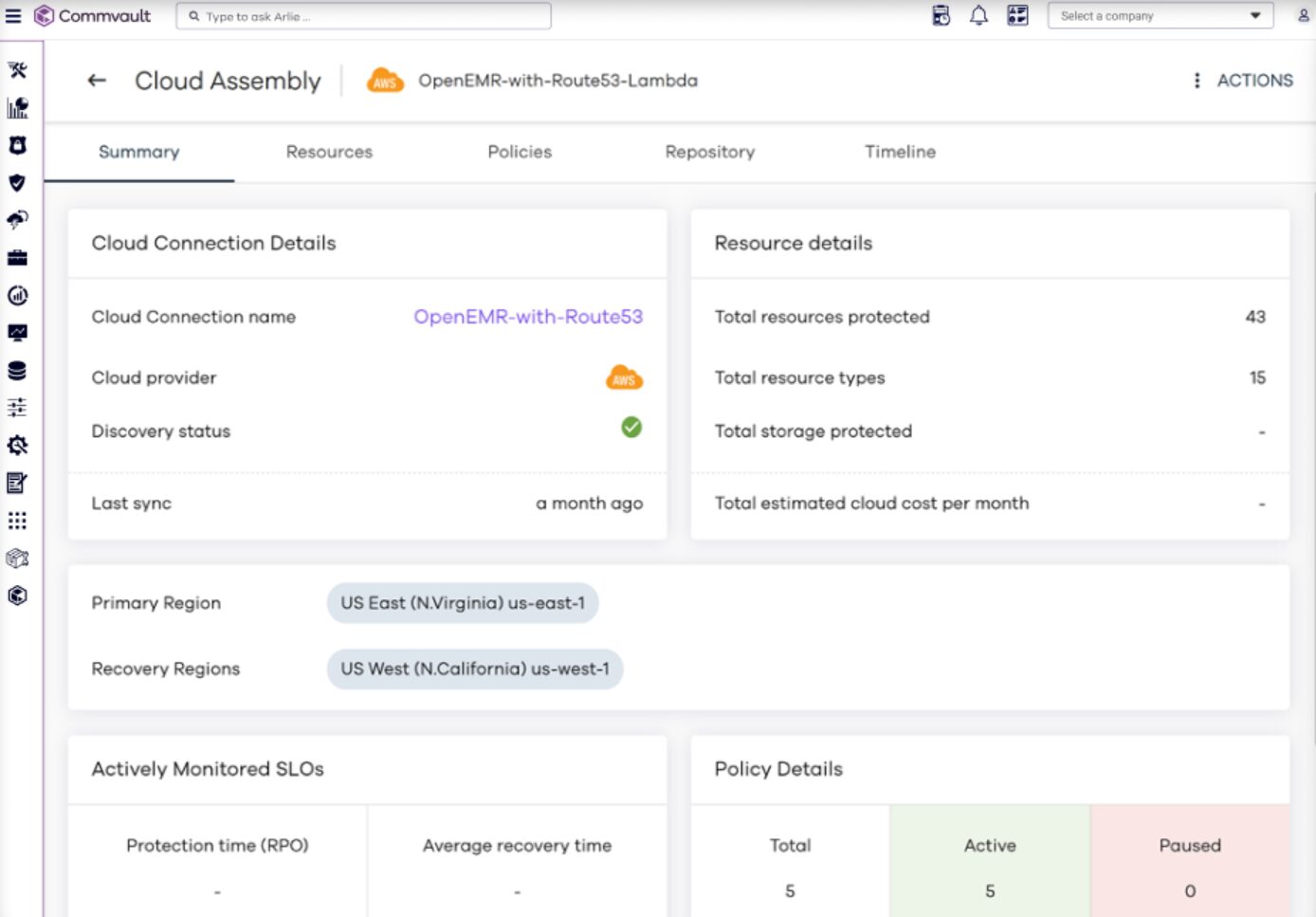
Task: Open the monitor graph sidebar icon
Action: click(x=17, y=333)
